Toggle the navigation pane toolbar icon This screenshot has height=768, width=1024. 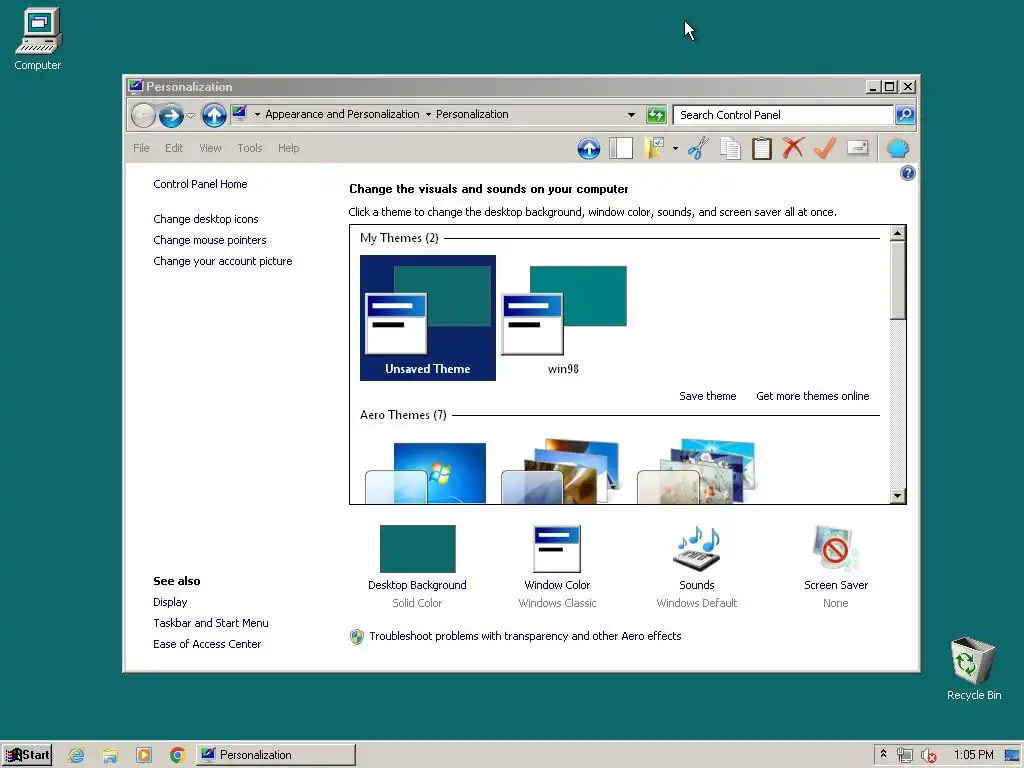coord(621,148)
